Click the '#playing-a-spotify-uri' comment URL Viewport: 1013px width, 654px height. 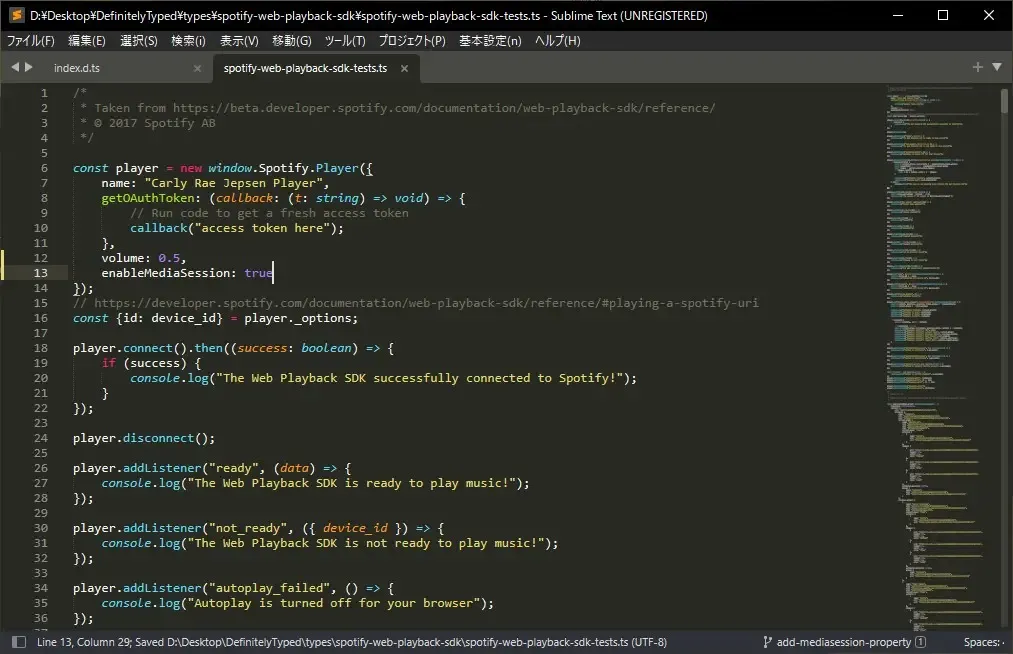680,303
